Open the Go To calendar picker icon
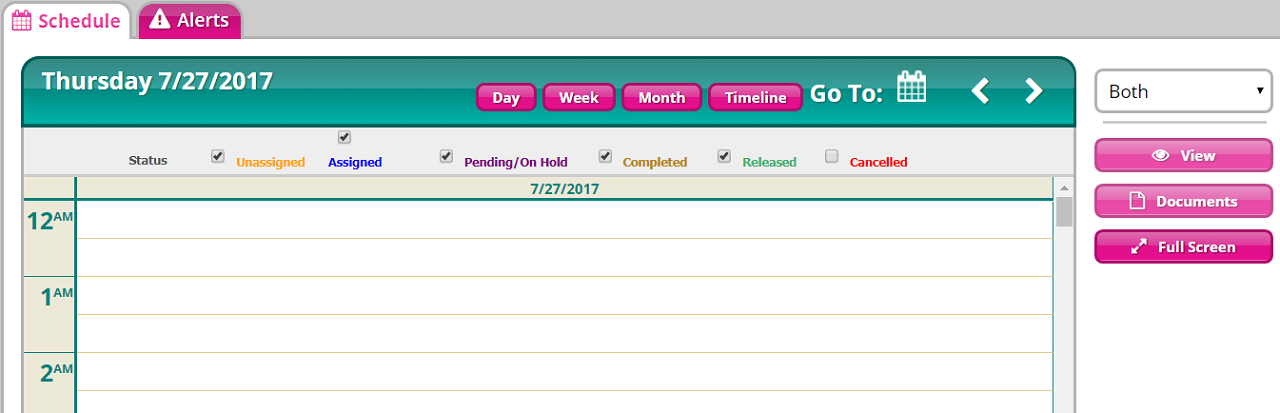Image resolution: width=1280 pixels, height=413 pixels. tap(911, 87)
